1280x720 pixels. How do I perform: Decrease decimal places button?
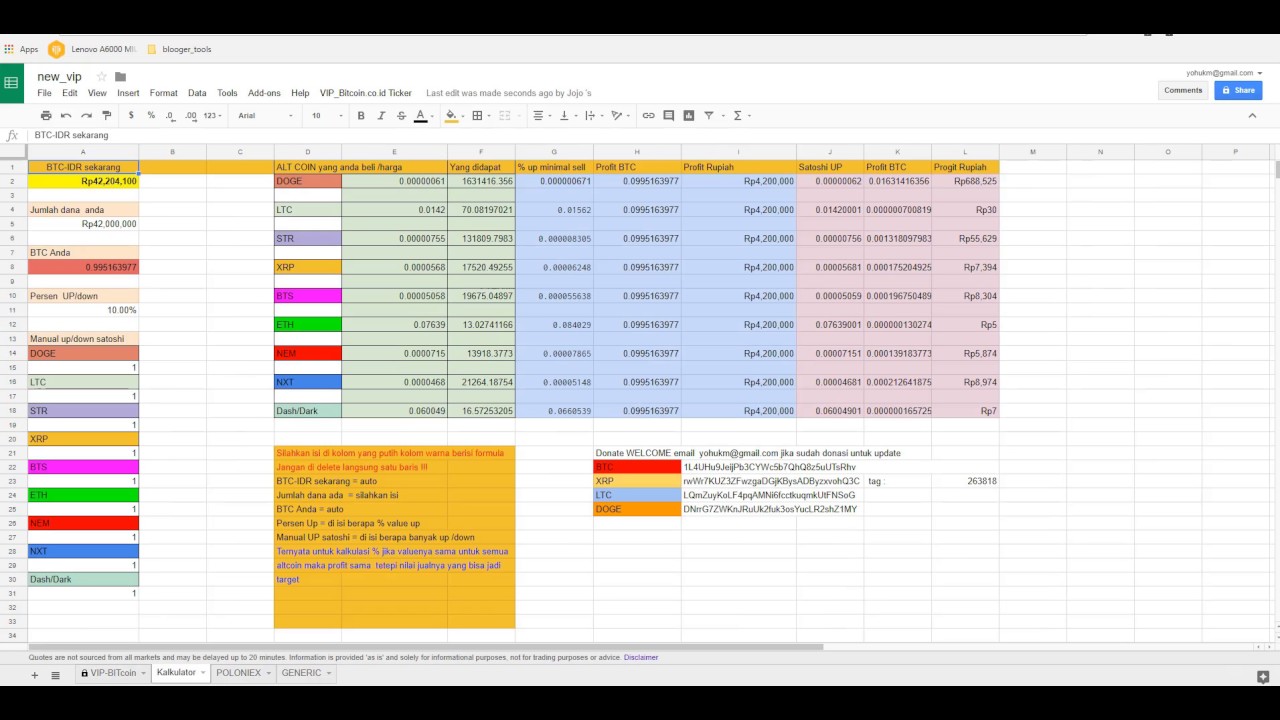click(x=170, y=116)
